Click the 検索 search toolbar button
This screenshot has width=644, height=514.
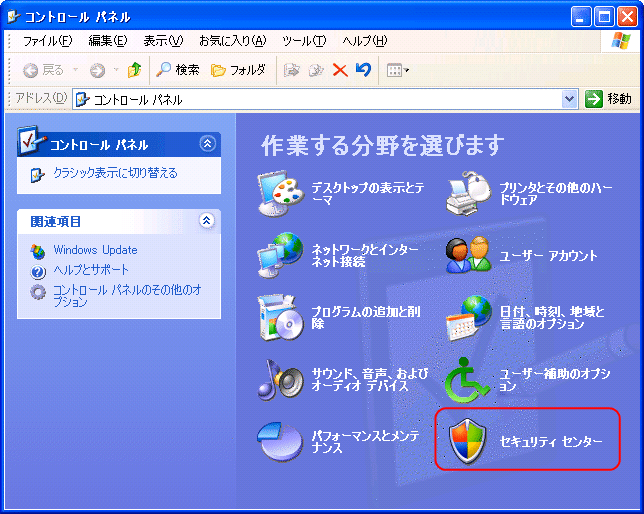(177, 70)
